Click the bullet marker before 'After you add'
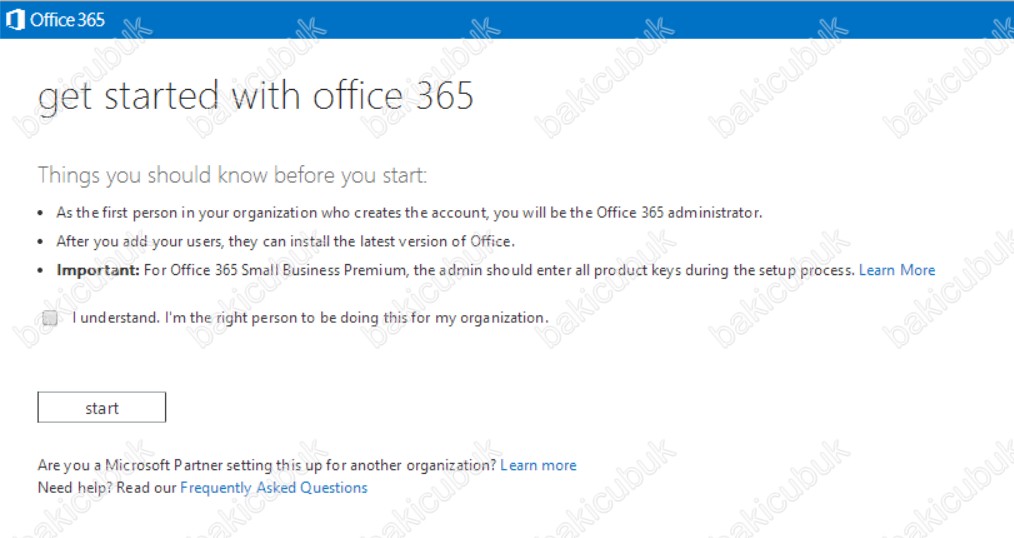Screen dimensions: 1014x538 [41, 242]
